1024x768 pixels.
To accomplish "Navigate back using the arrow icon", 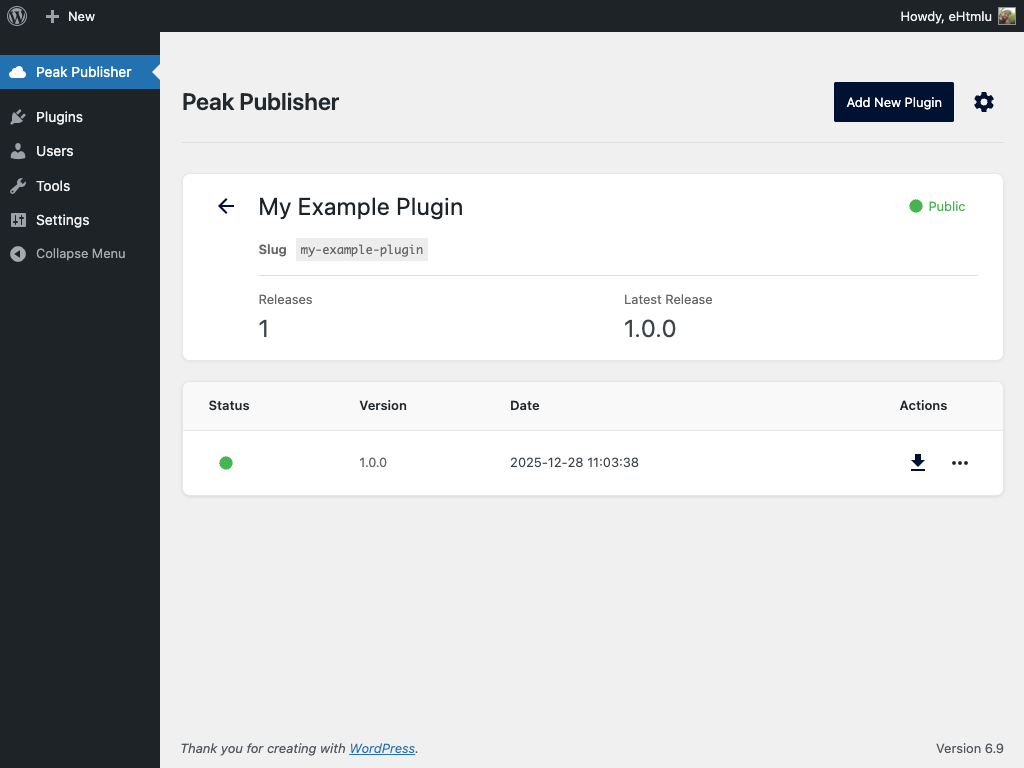I will 226,206.
